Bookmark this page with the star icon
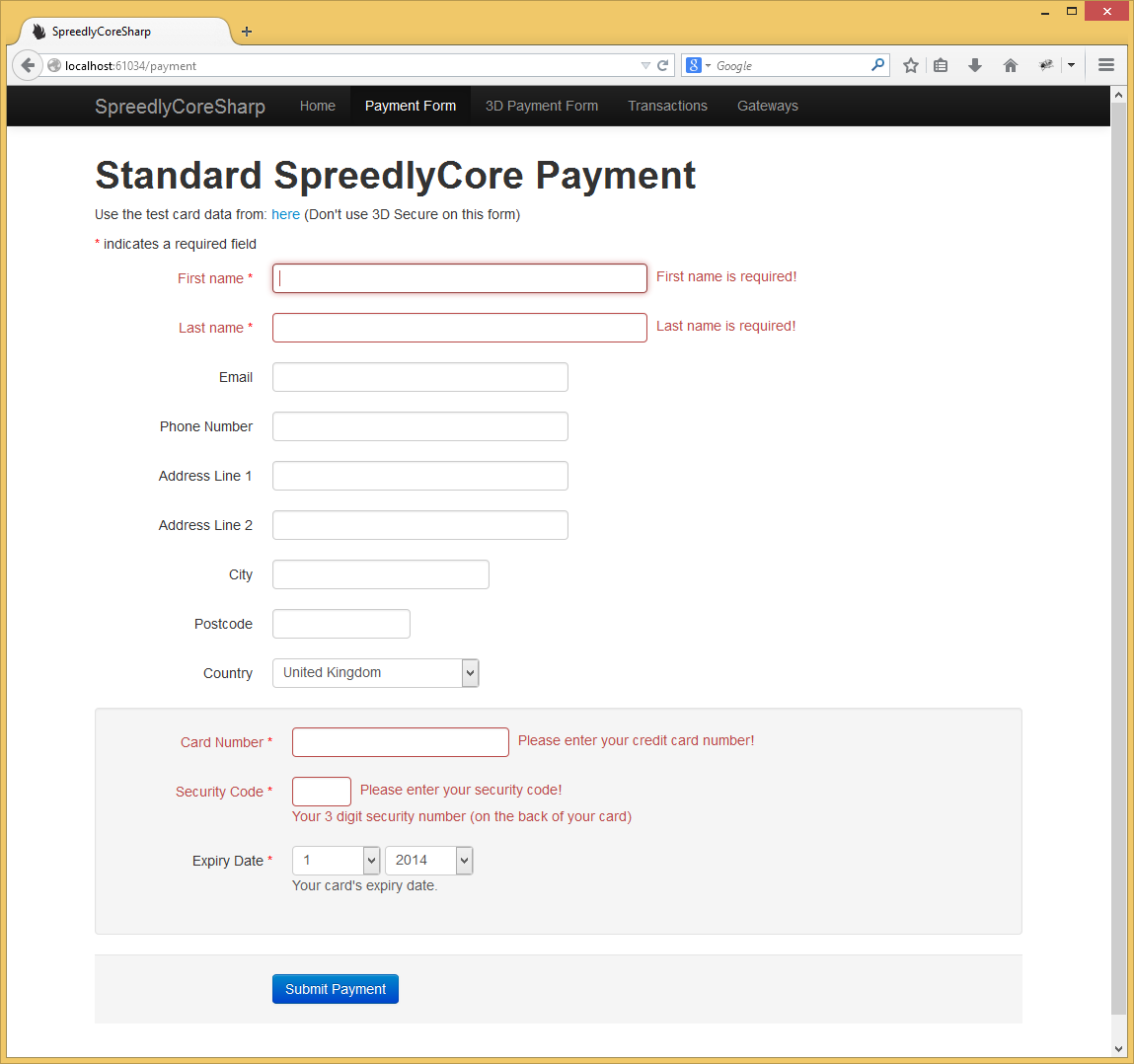Screen dimensions: 1134x1064 911,66
